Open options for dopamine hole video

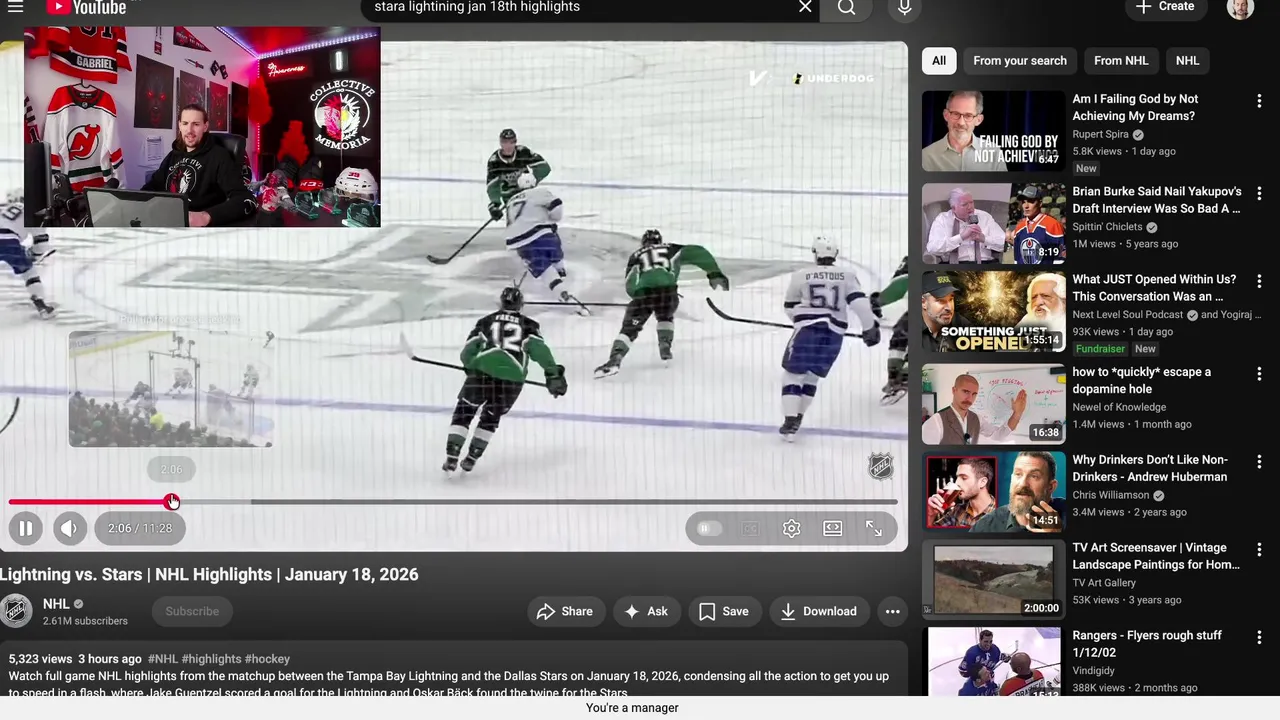point(1259,374)
